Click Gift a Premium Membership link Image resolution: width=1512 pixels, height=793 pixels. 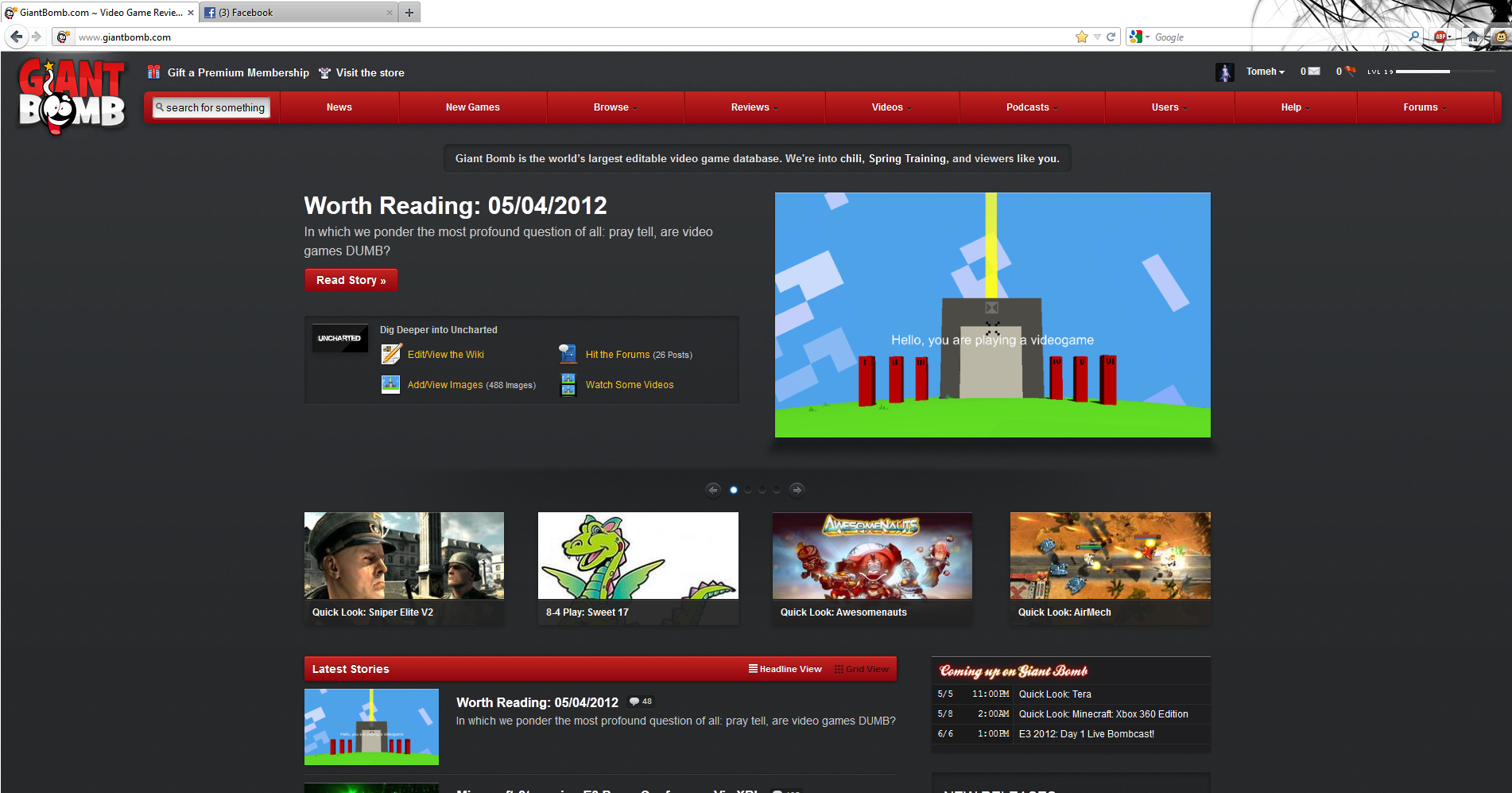238,72
